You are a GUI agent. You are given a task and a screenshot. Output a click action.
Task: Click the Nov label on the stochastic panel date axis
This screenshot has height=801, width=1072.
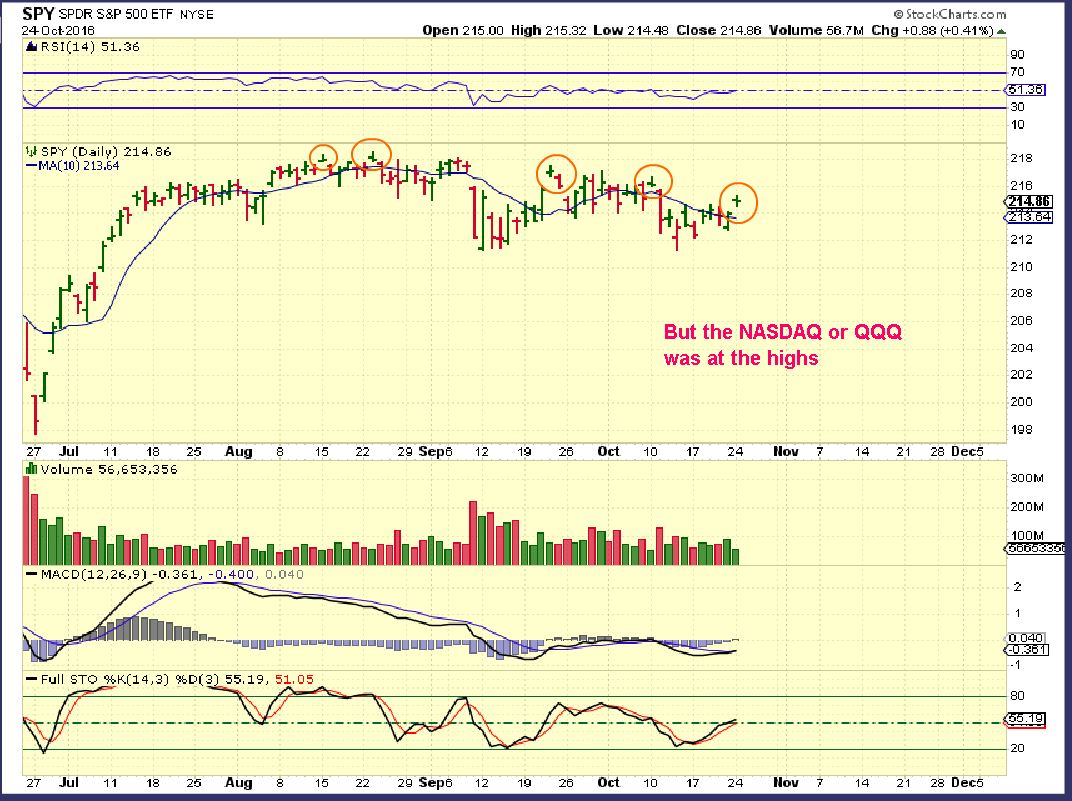[786, 783]
